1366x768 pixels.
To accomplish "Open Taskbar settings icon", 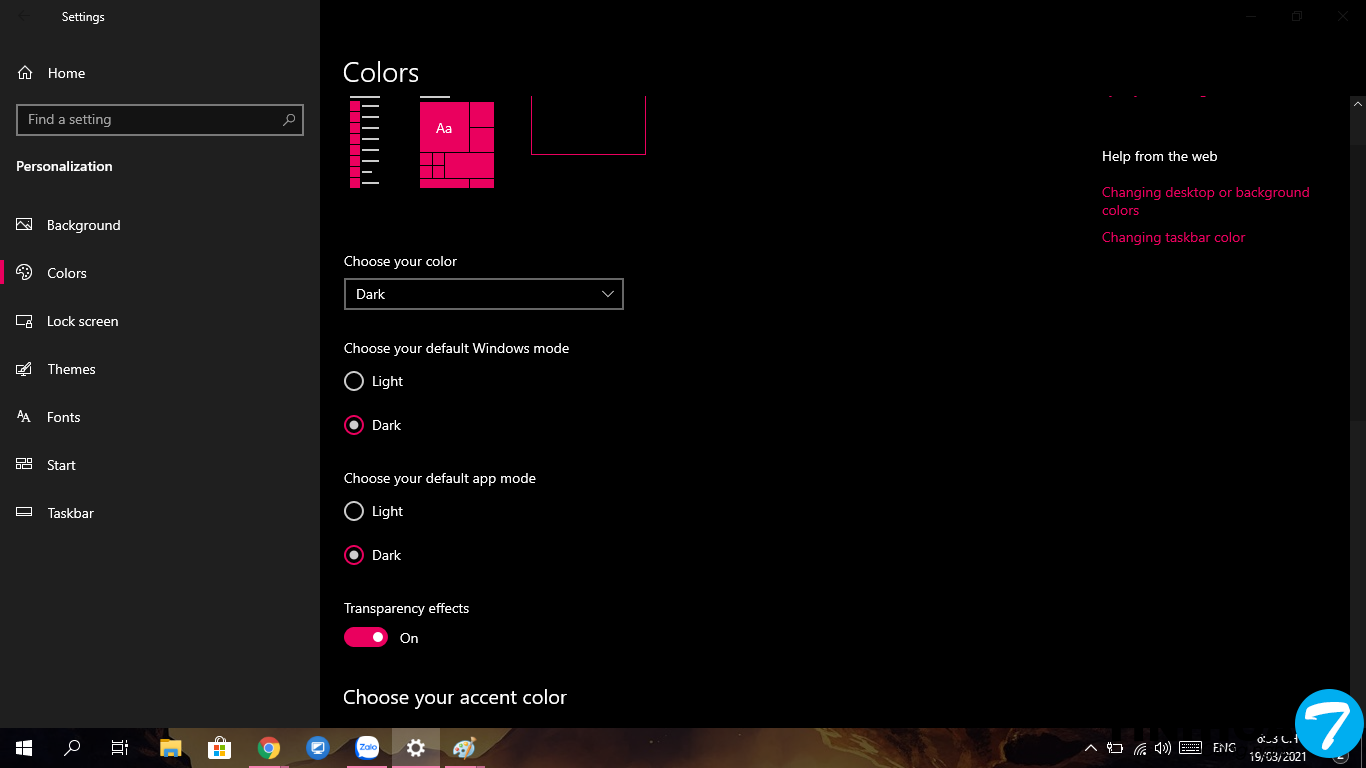I will 25,513.
